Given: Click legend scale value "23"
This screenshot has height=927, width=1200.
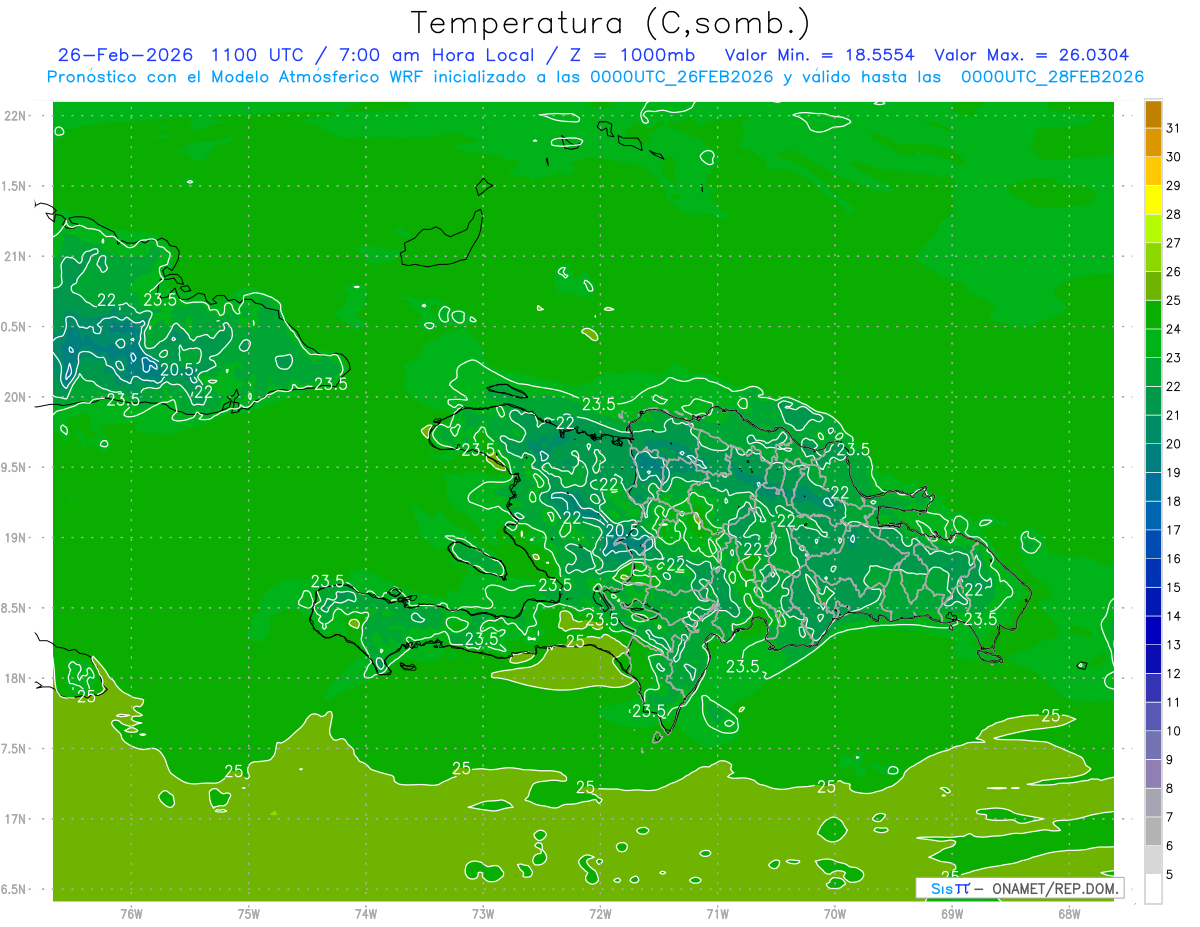Looking at the screenshot, I should pos(1174,358).
